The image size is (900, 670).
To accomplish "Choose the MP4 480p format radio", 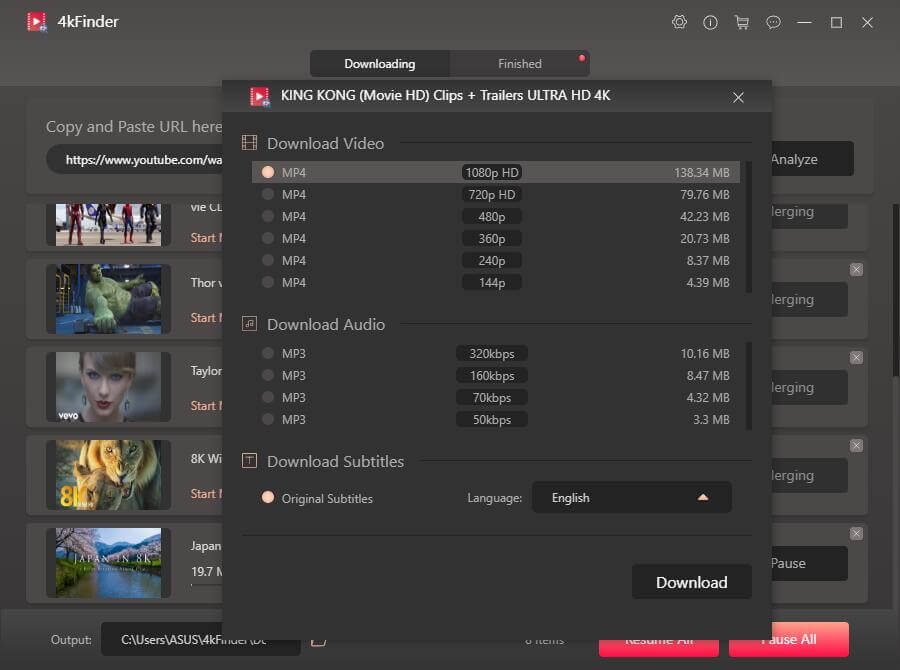I will pyautogui.click(x=268, y=216).
